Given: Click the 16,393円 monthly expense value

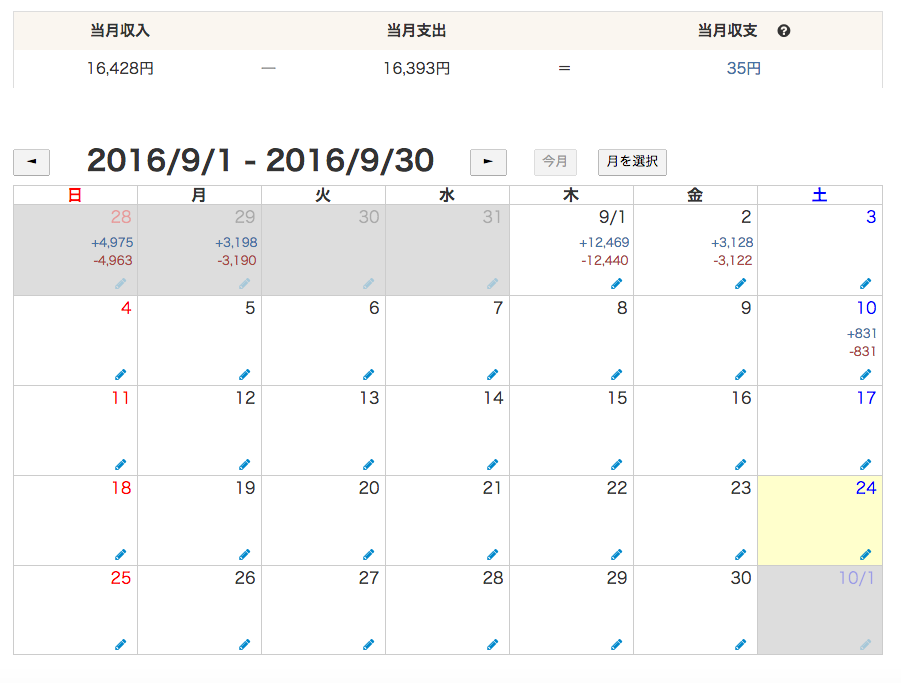Looking at the screenshot, I should 417,68.
